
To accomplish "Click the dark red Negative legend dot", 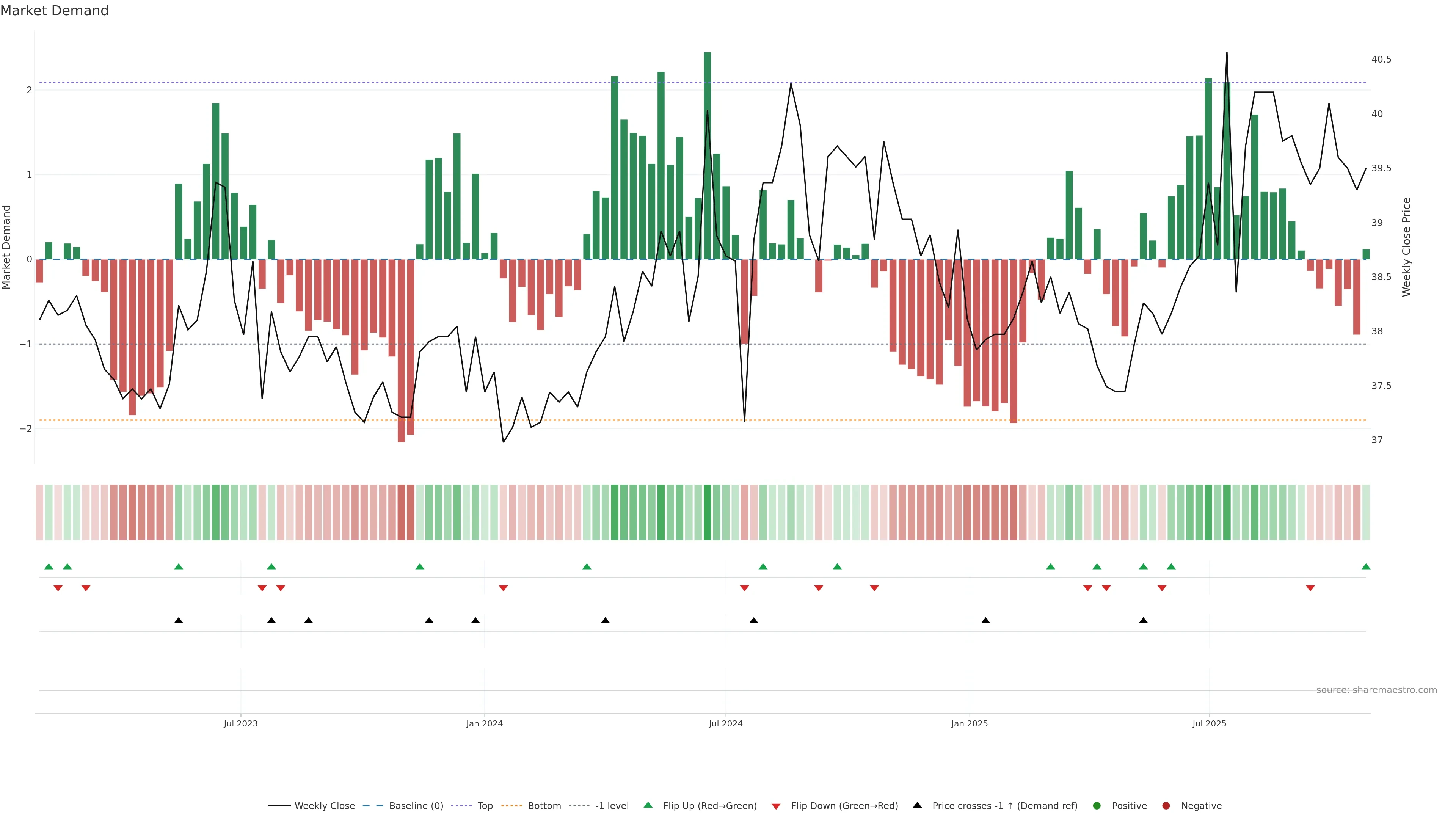I will pyautogui.click(x=1166, y=805).
